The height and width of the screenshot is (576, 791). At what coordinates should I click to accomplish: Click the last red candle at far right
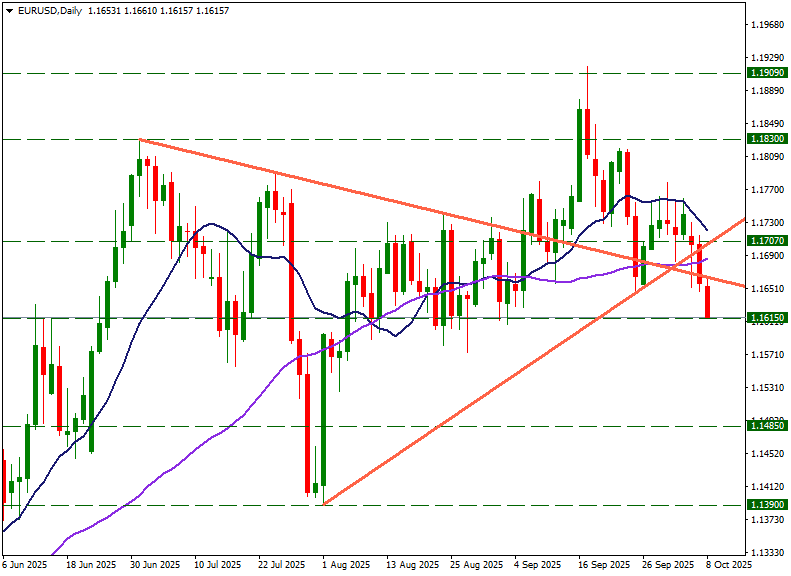pyautogui.click(x=708, y=301)
